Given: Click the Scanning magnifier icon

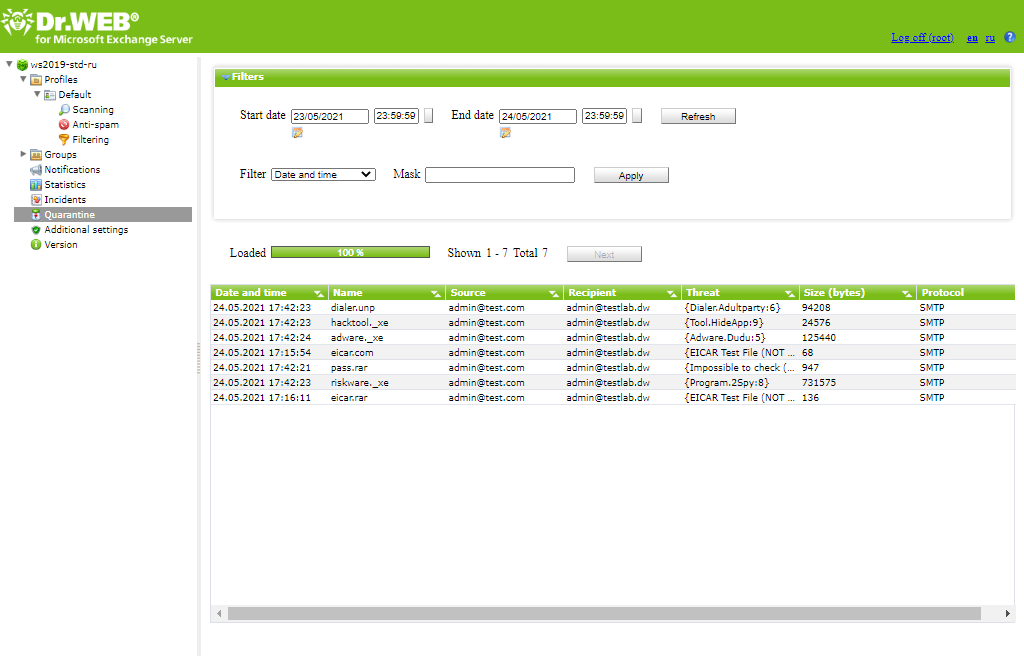Looking at the screenshot, I should pos(64,110).
